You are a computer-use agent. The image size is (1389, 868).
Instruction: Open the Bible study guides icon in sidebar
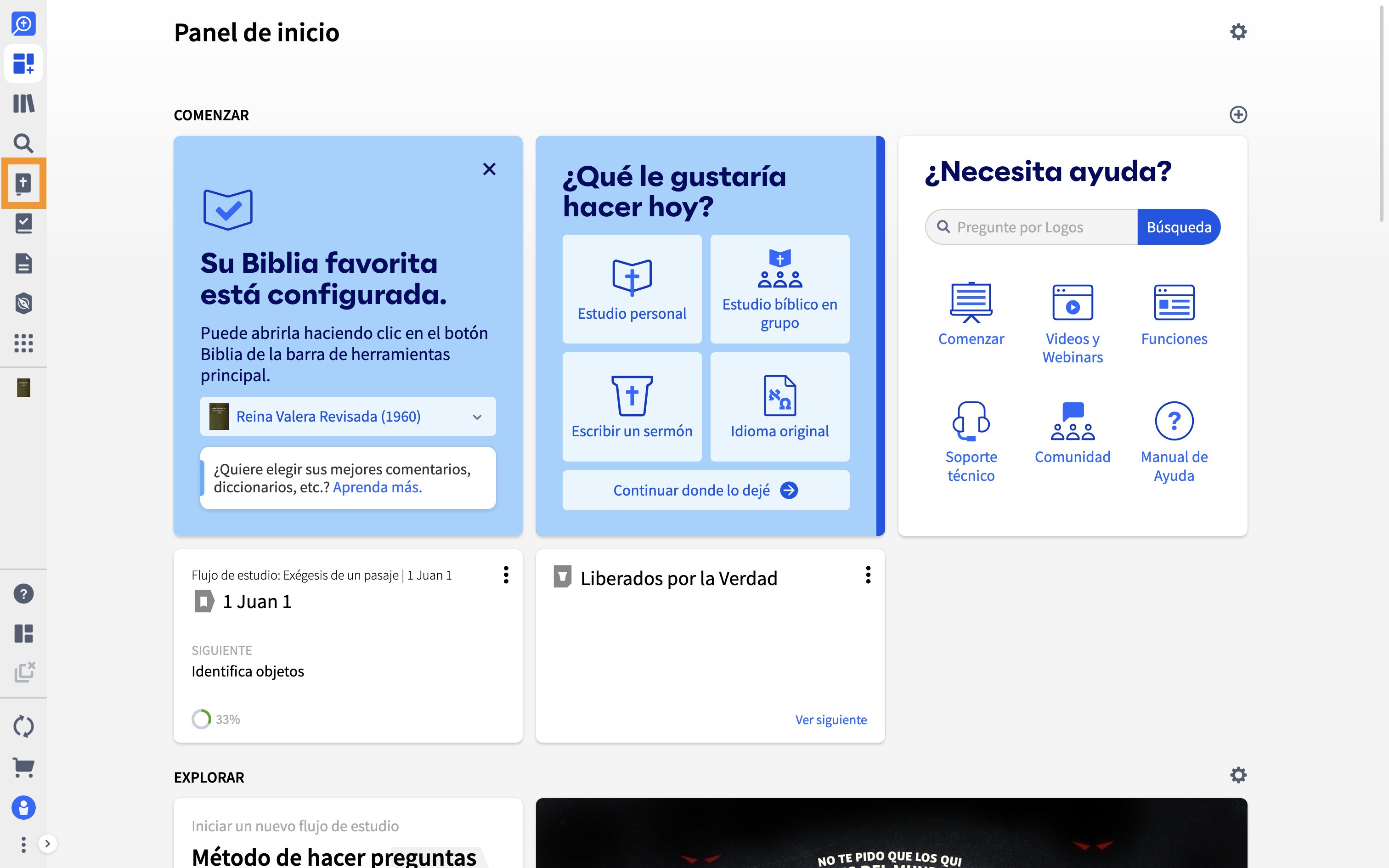tap(23, 183)
